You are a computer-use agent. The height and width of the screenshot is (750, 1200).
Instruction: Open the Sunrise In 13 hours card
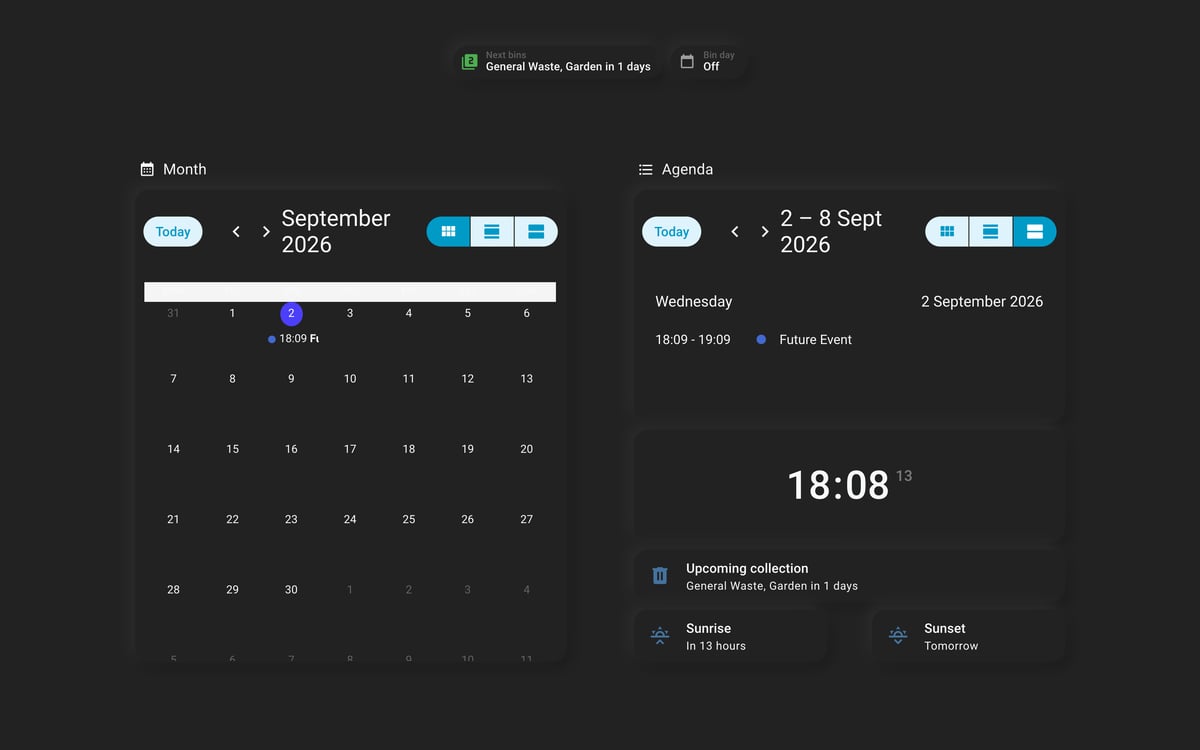point(731,636)
